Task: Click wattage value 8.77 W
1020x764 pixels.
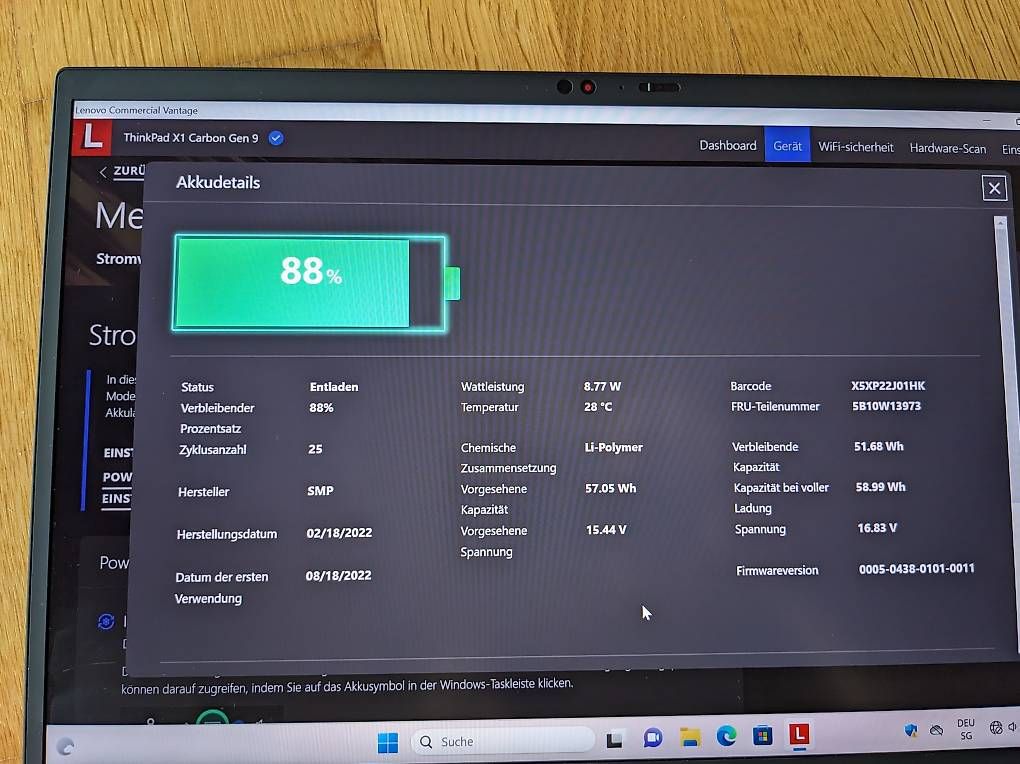Action: [602, 386]
